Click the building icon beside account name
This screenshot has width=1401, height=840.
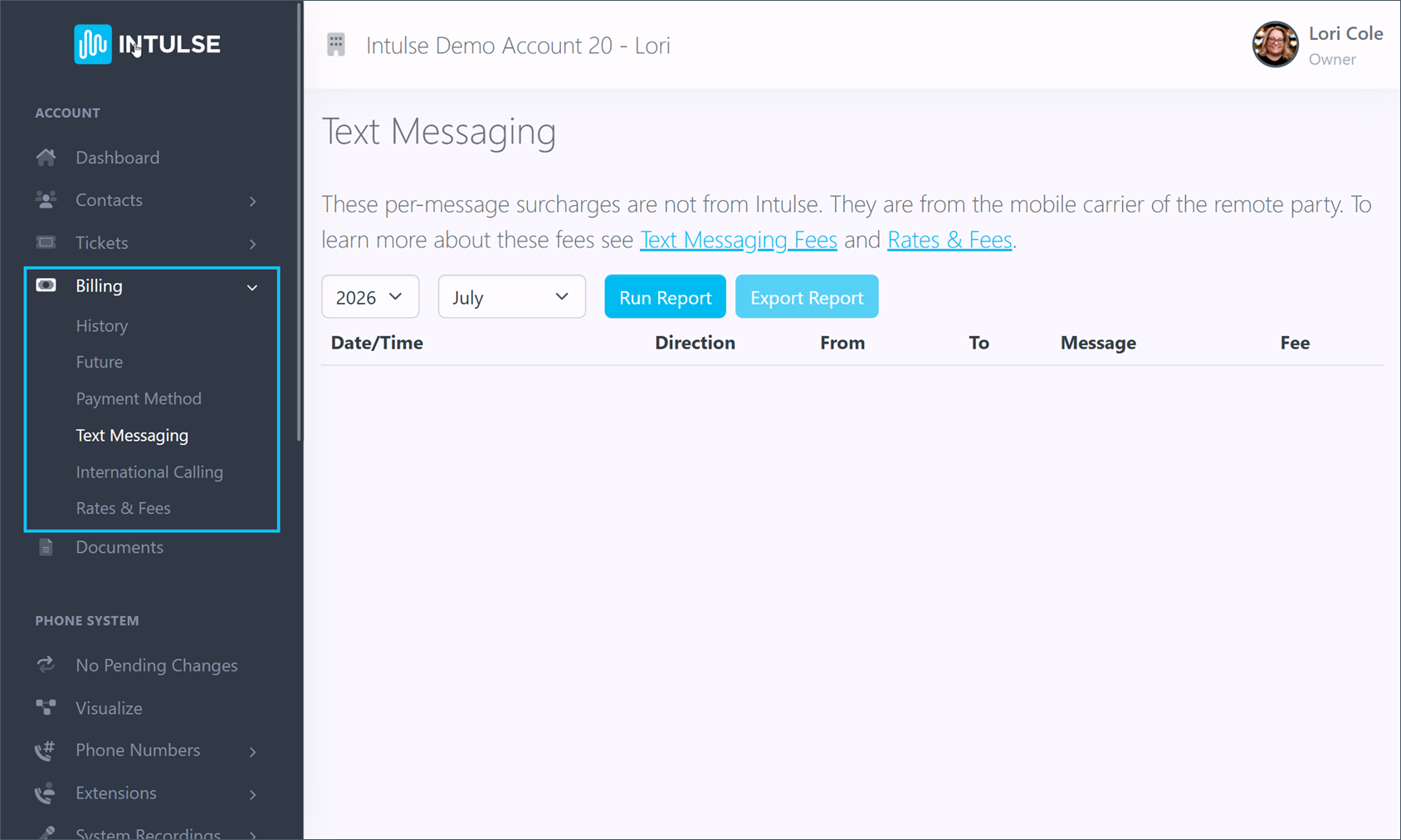click(336, 45)
